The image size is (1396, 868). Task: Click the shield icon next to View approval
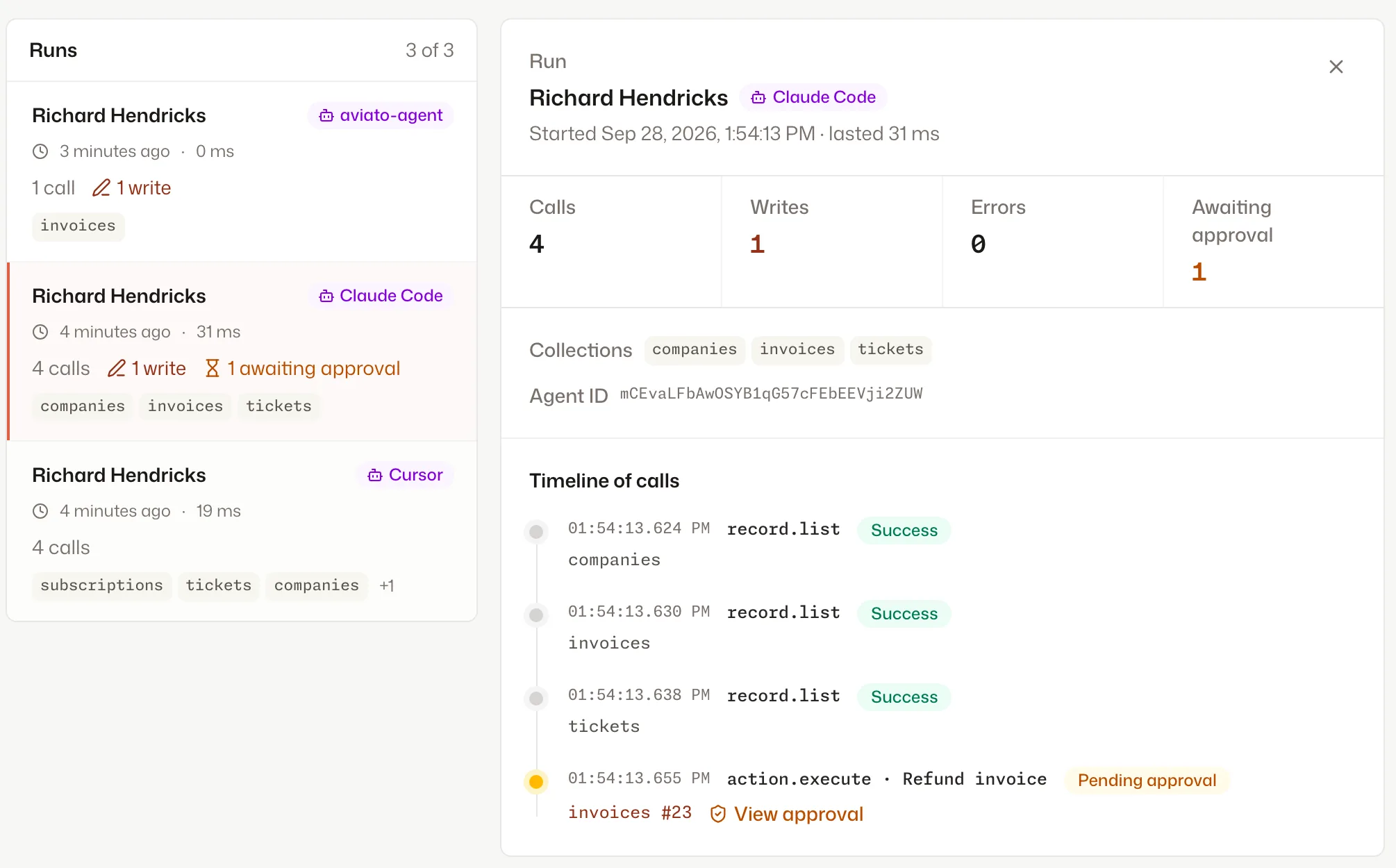click(x=718, y=814)
